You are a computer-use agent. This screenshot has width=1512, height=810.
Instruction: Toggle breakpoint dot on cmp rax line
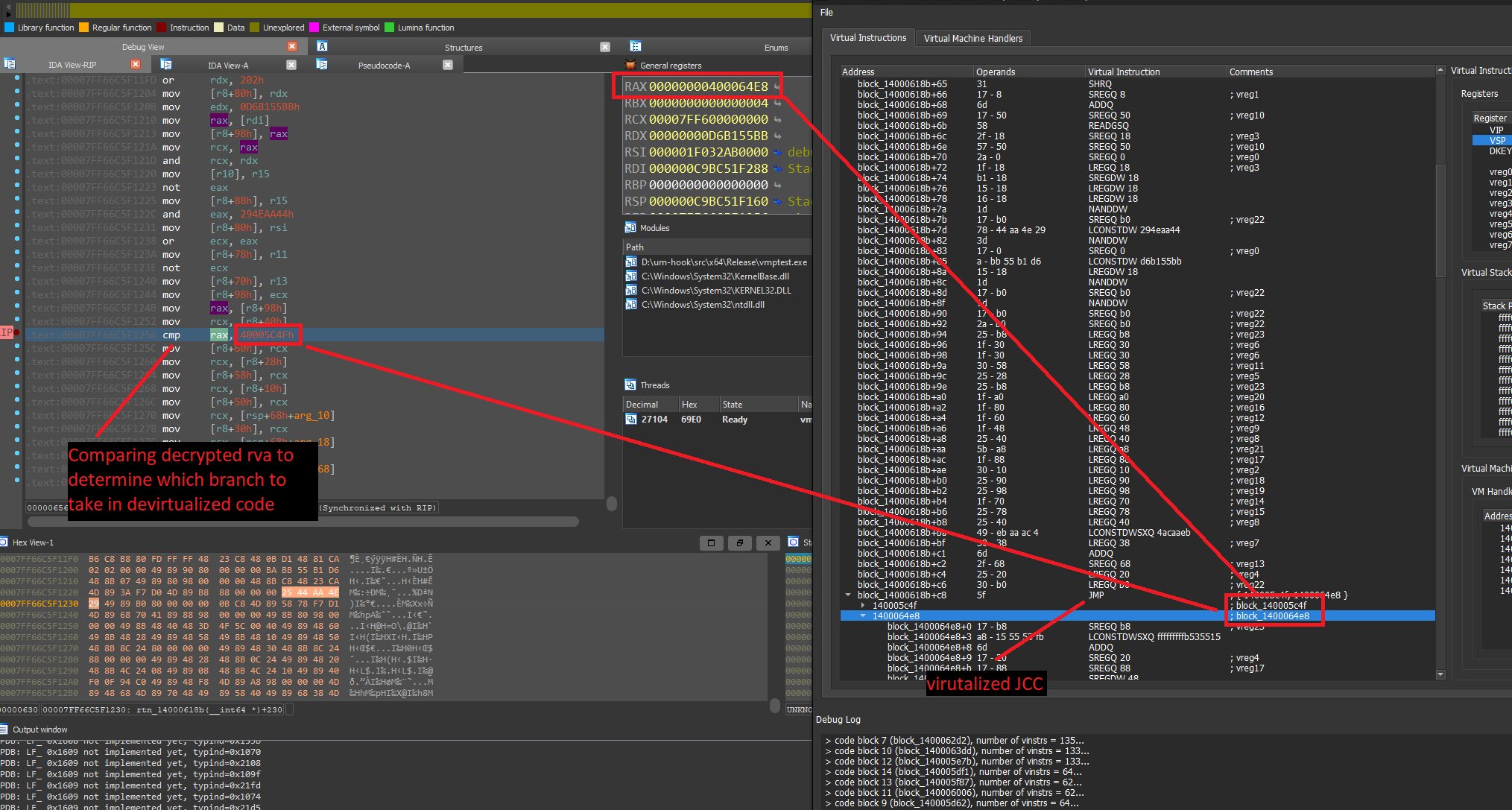pos(16,332)
